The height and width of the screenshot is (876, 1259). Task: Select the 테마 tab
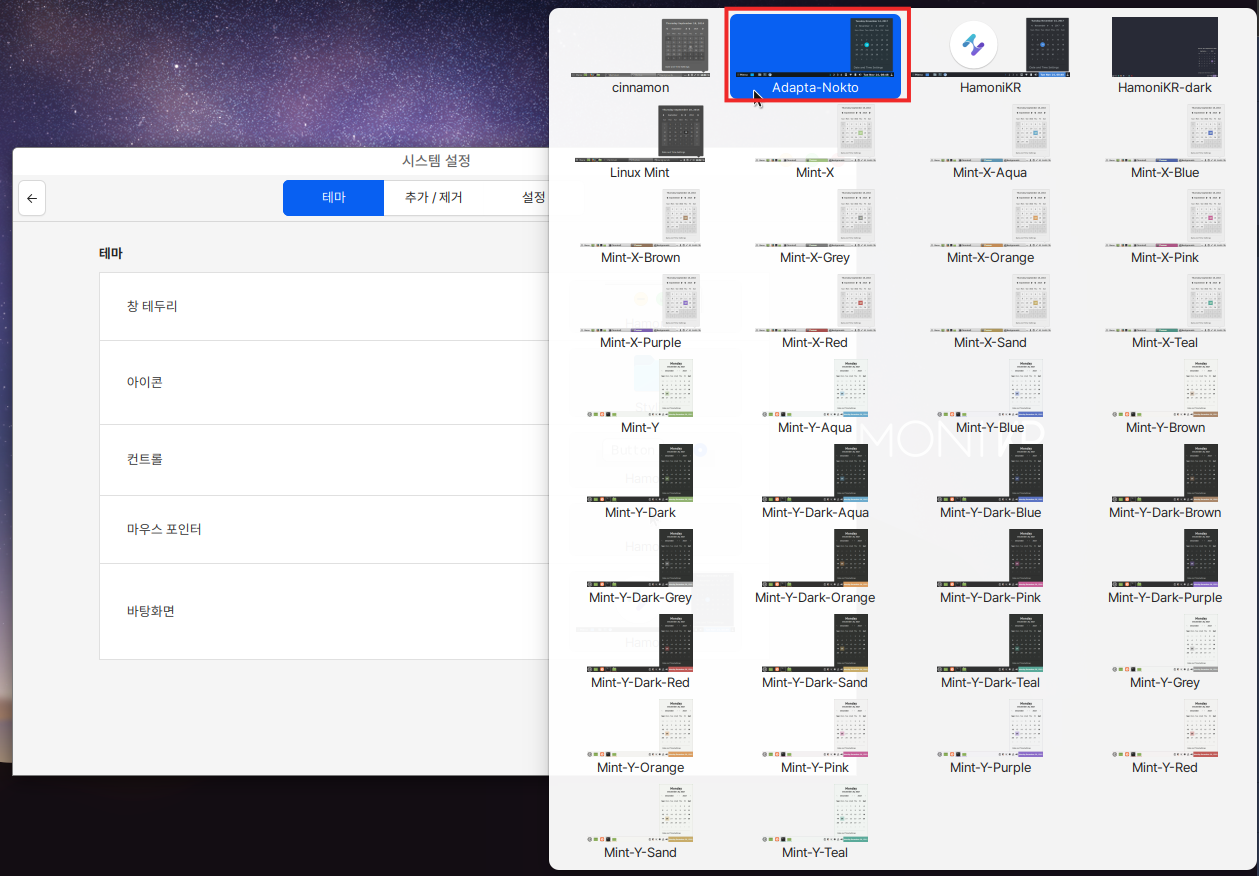click(x=333, y=198)
